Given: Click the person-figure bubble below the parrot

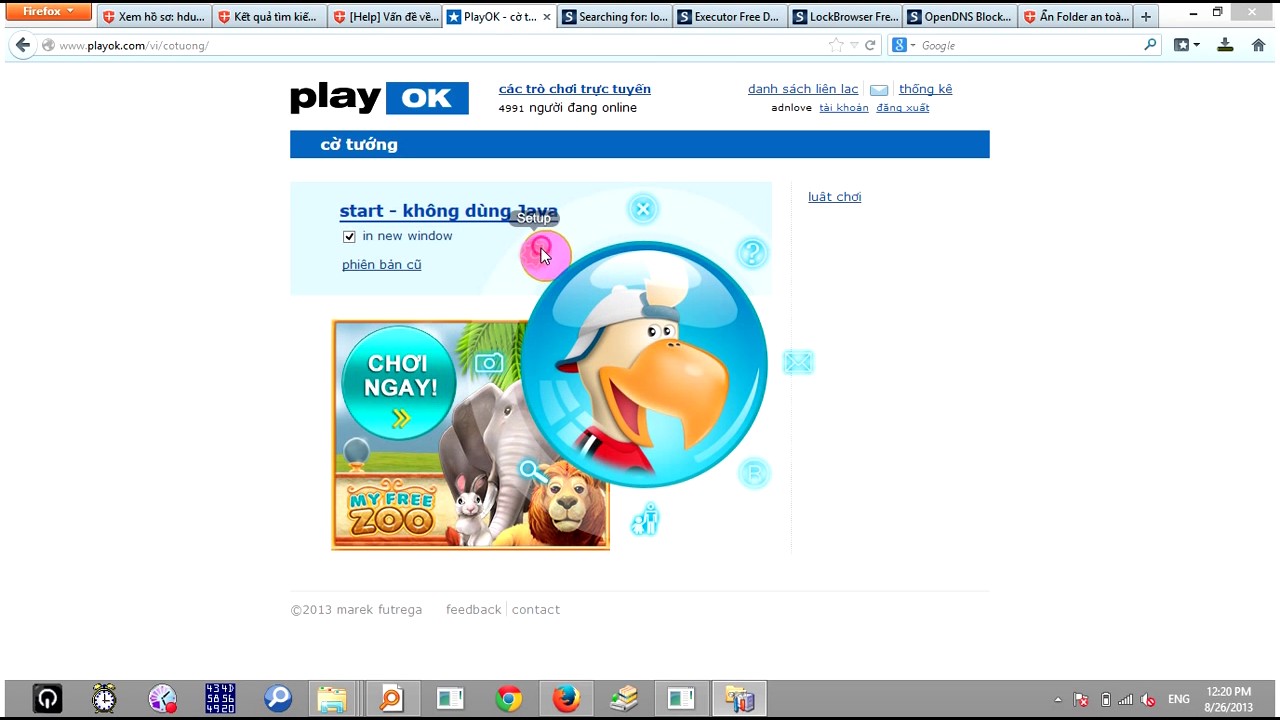Looking at the screenshot, I should tap(646, 519).
